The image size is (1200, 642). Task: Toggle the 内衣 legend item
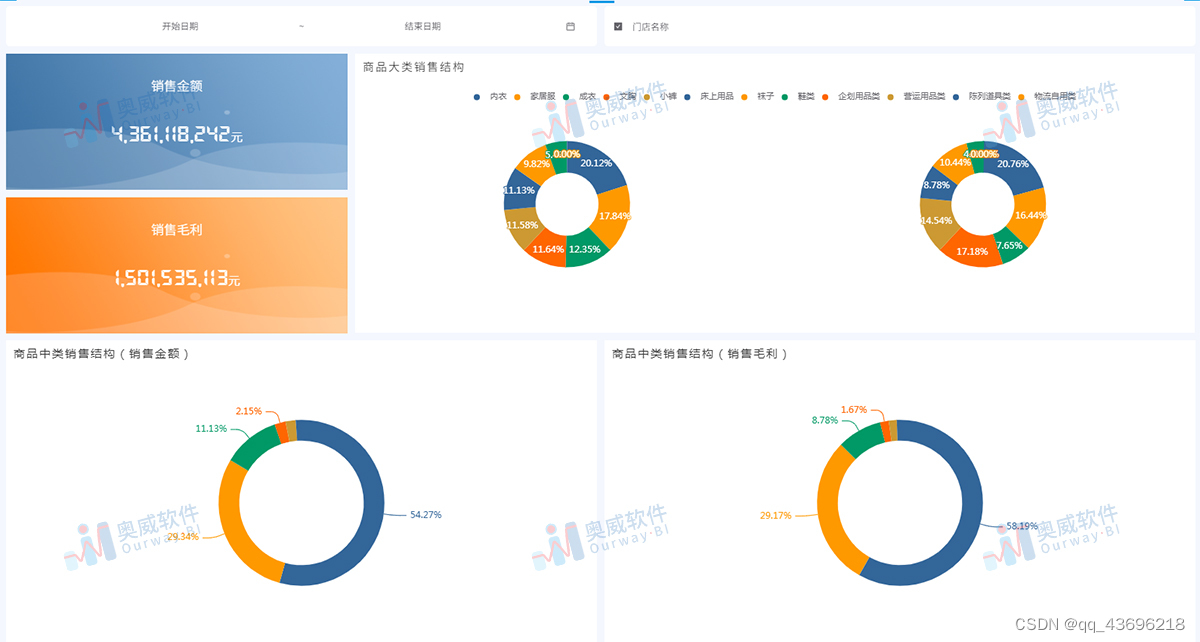coord(491,96)
